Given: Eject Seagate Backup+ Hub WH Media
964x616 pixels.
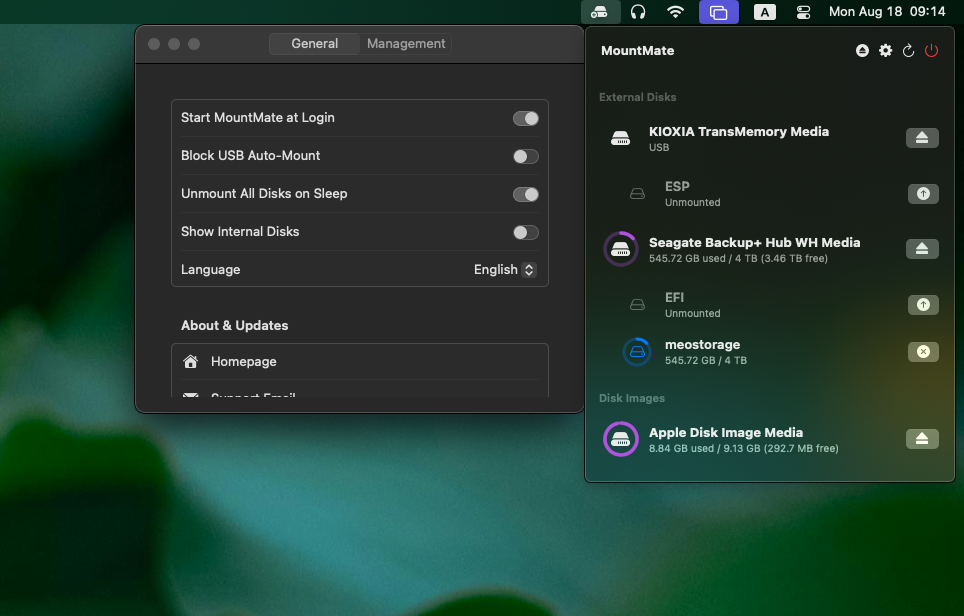Looking at the screenshot, I should pos(922,248).
